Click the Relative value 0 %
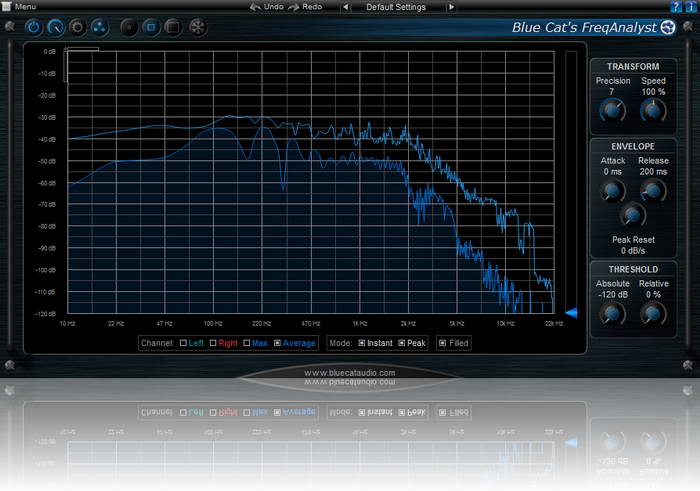Viewport: 700px width, 491px height. (653, 295)
